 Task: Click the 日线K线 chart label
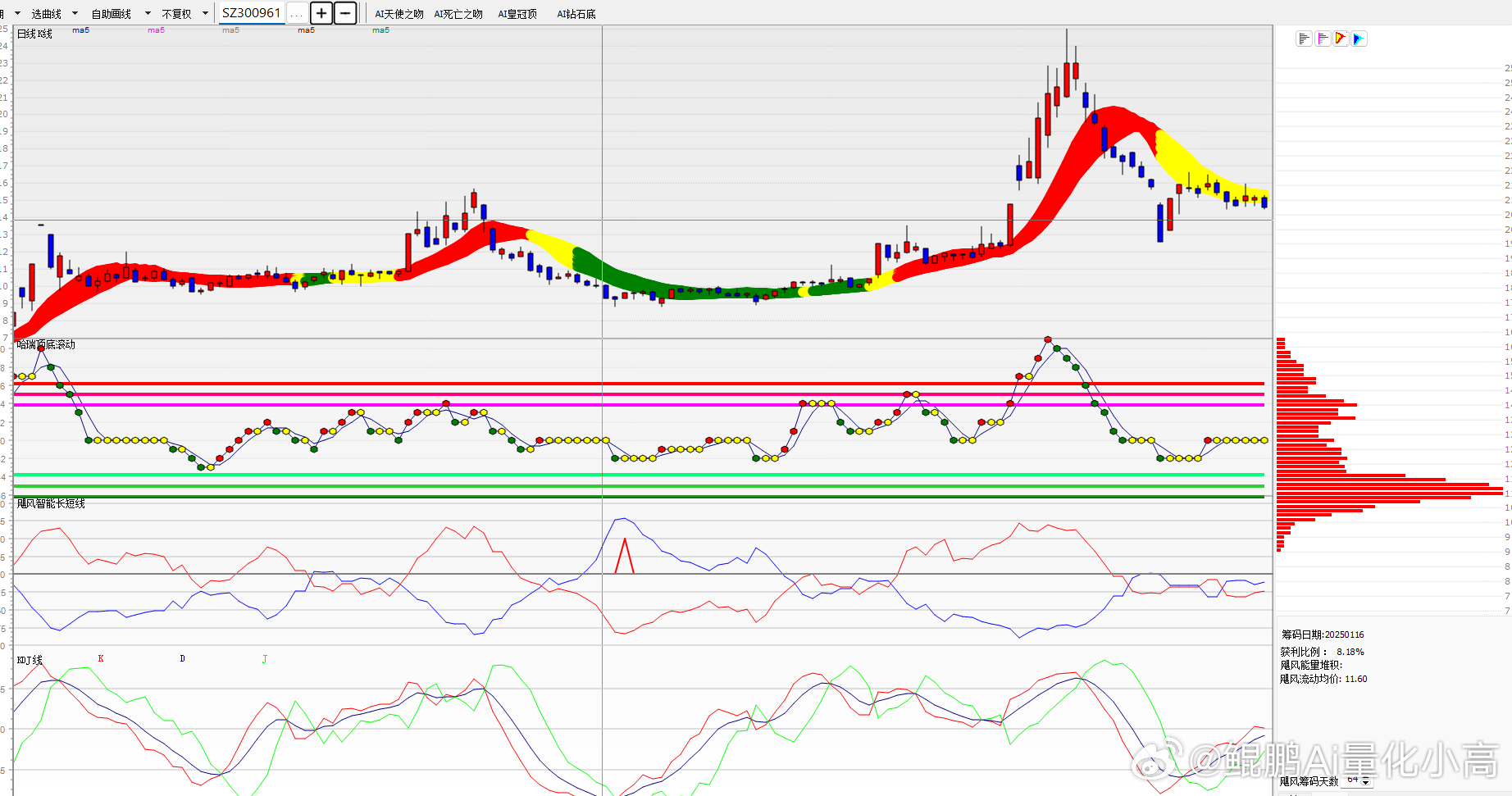coord(34,34)
